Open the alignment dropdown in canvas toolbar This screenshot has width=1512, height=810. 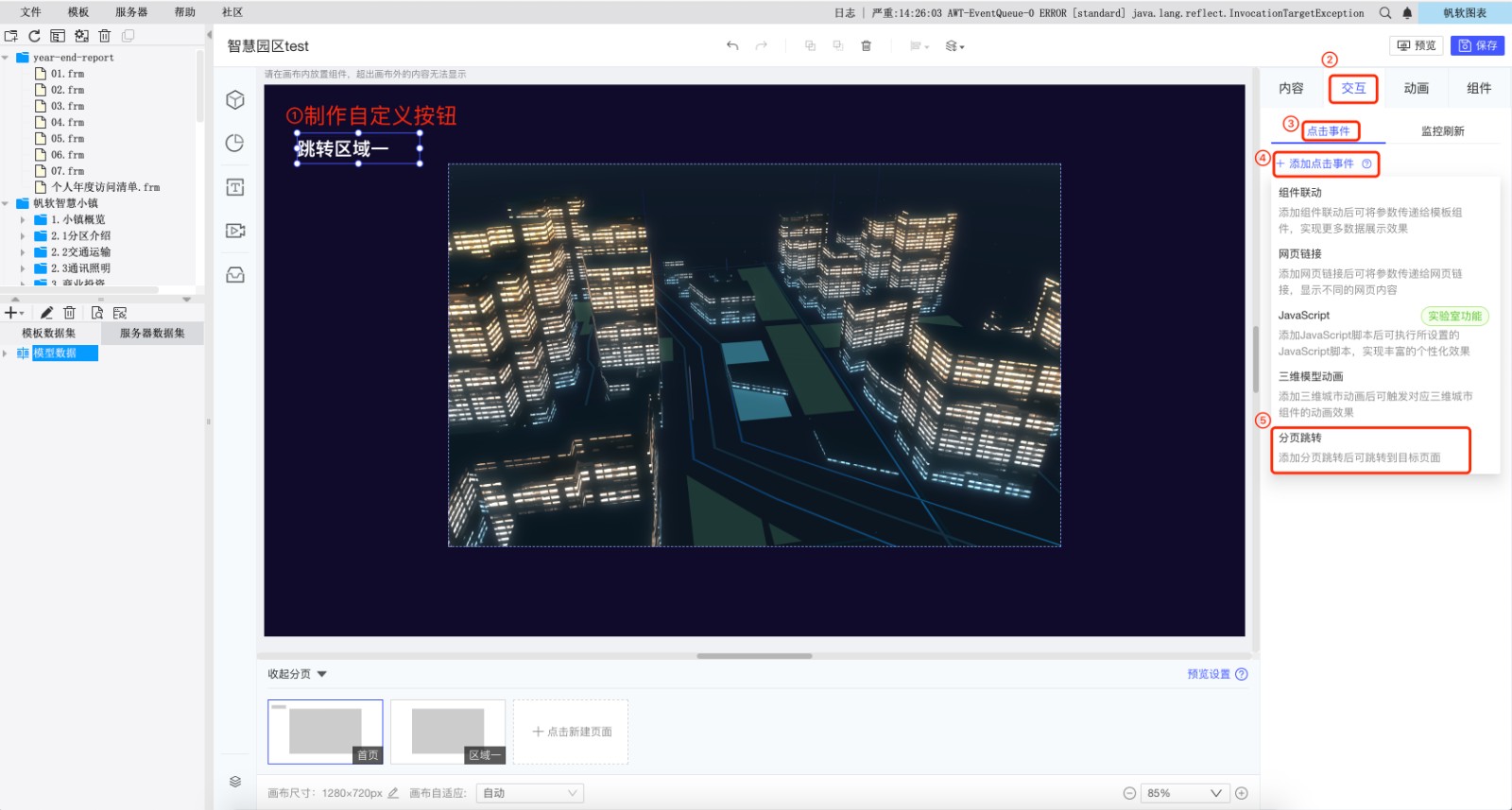click(x=919, y=45)
